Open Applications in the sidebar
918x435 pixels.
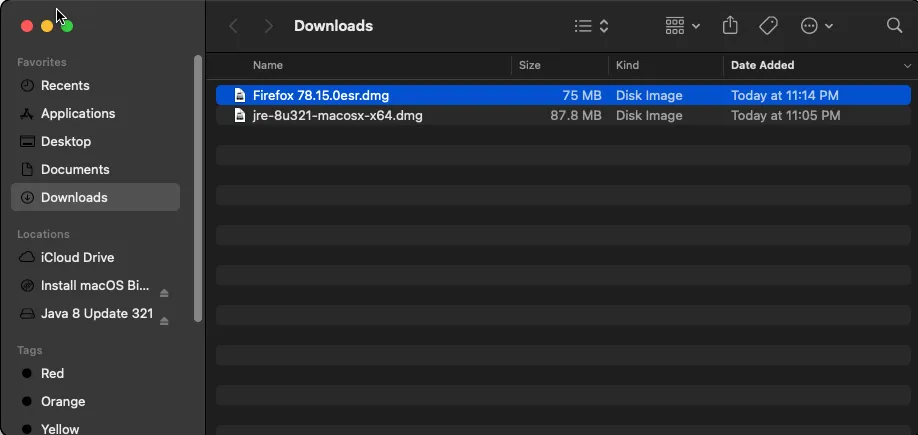click(95, 114)
